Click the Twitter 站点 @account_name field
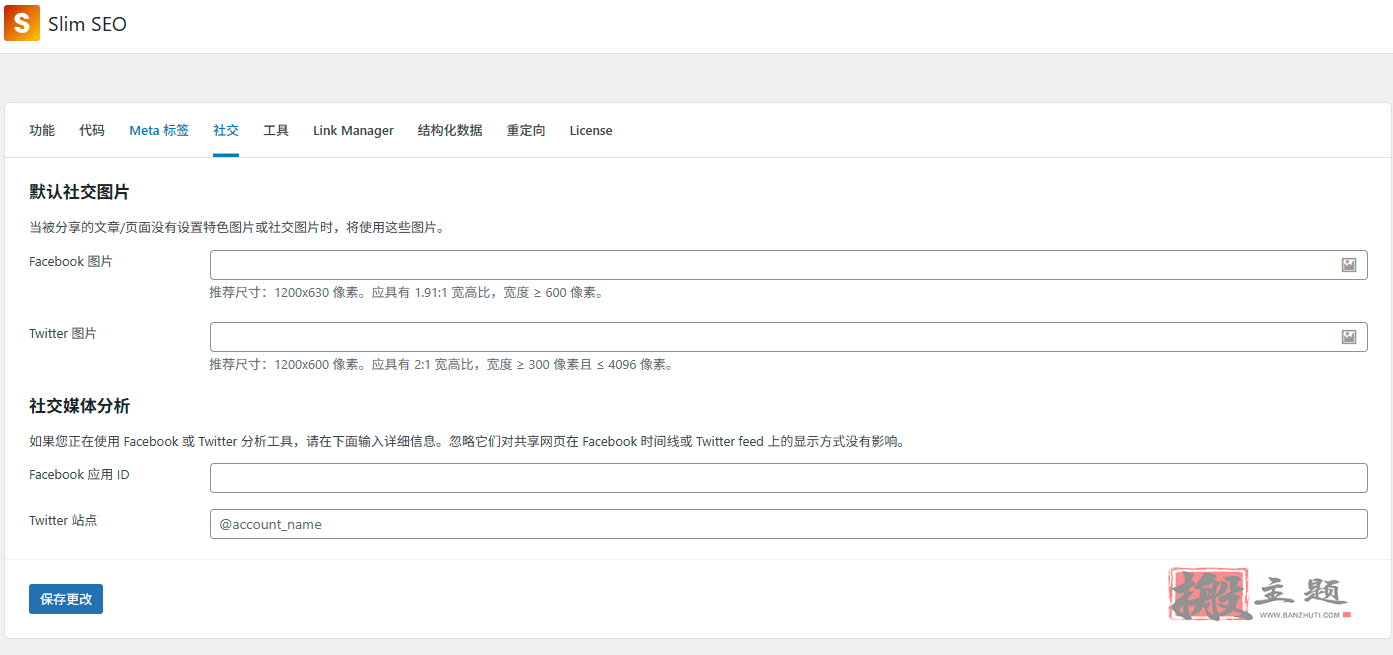Image resolution: width=1393 pixels, height=655 pixels. click(x=788, y=524)
